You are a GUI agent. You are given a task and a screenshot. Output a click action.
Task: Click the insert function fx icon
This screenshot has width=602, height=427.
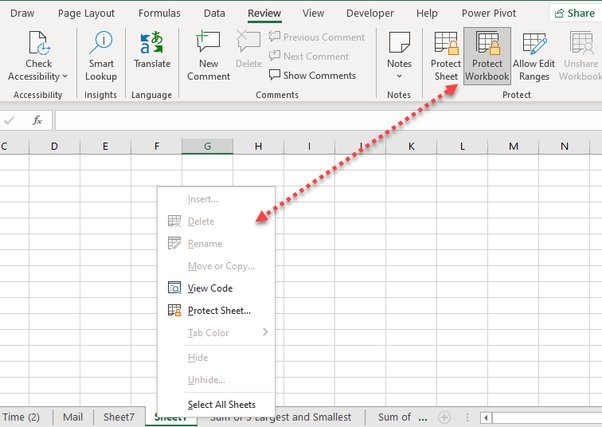point(38,120)
